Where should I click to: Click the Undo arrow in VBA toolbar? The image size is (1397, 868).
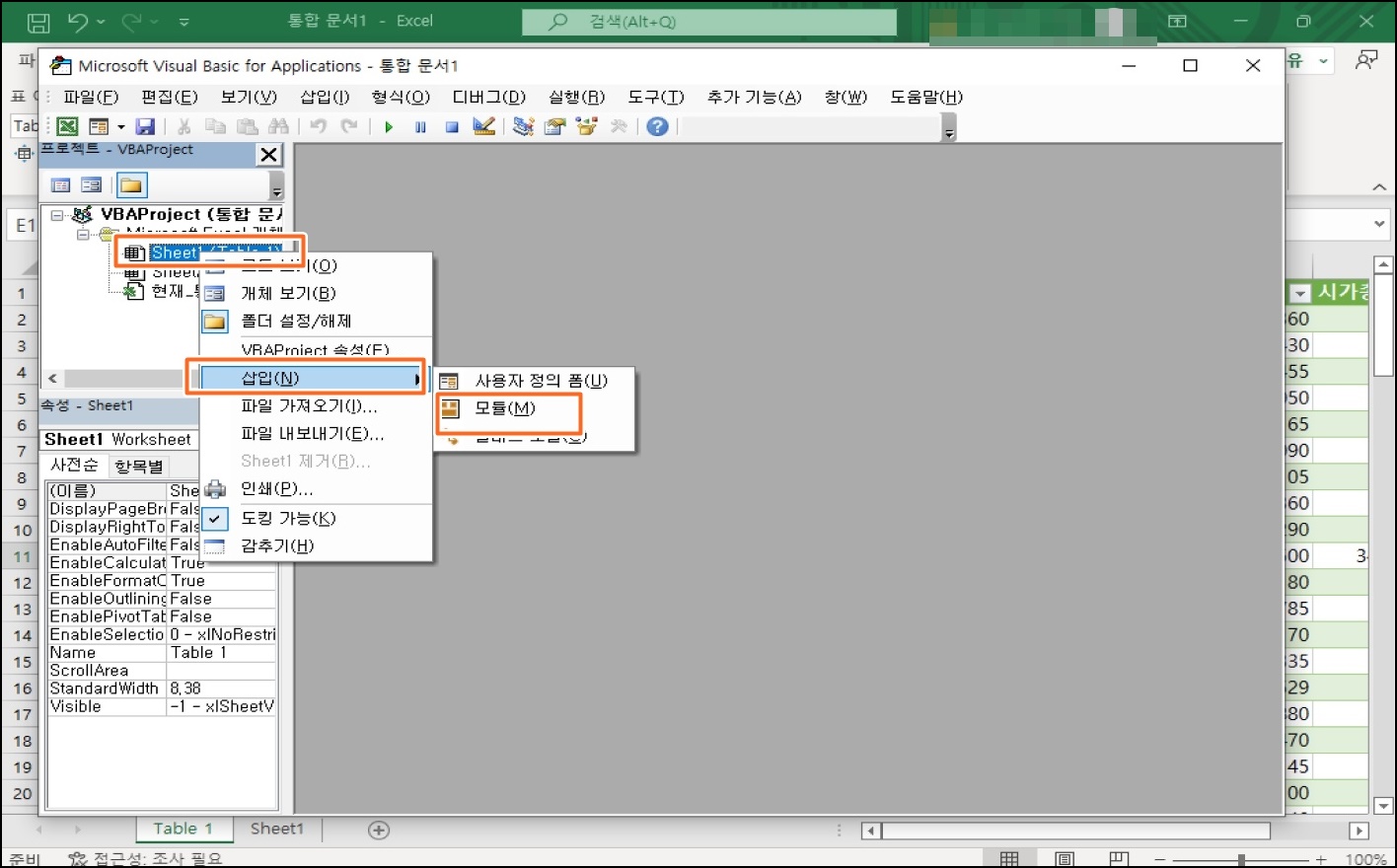point(318,126)
